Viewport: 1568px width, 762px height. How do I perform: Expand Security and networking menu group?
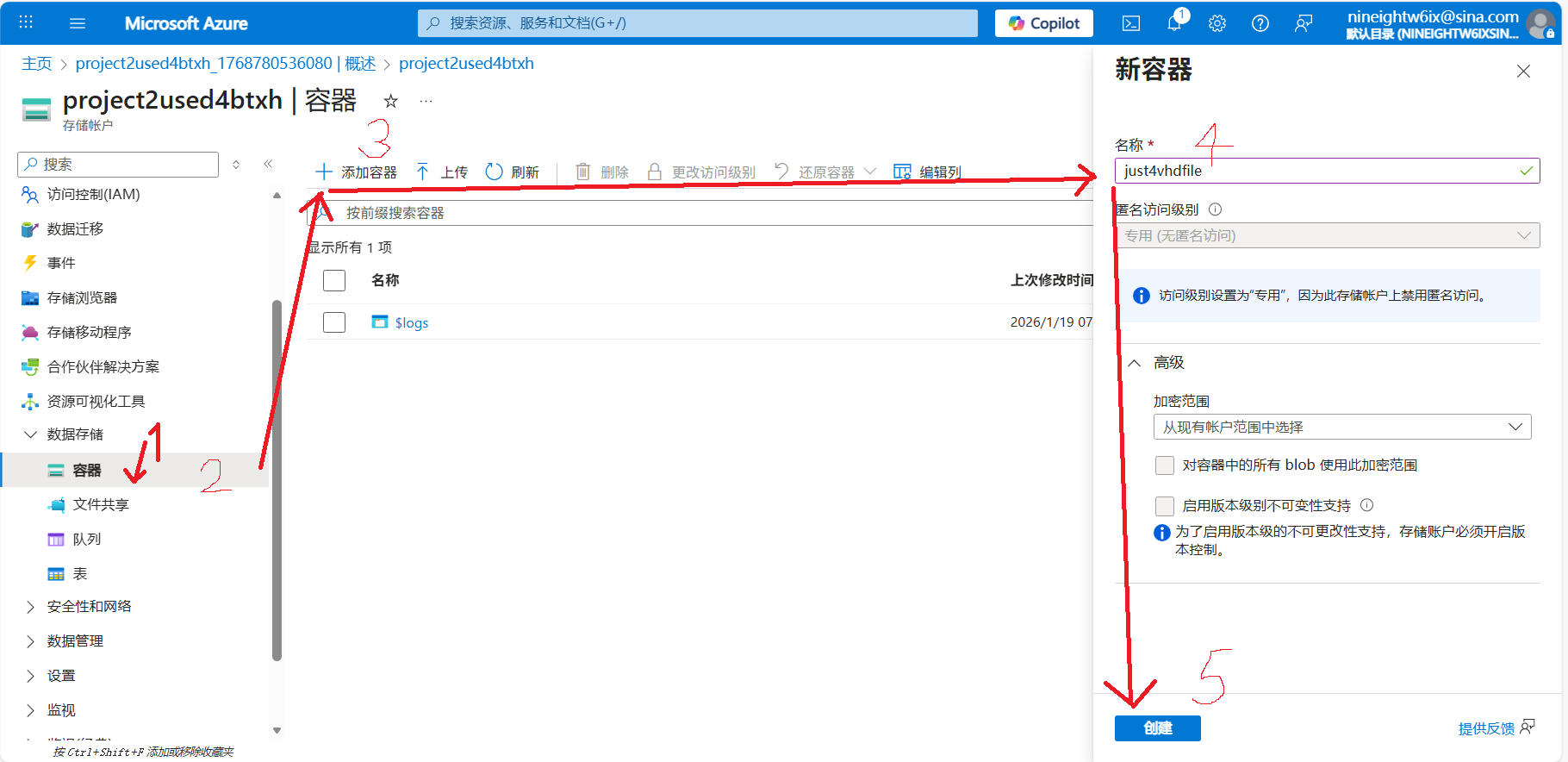pyautogui.click(x=31, y=607)
